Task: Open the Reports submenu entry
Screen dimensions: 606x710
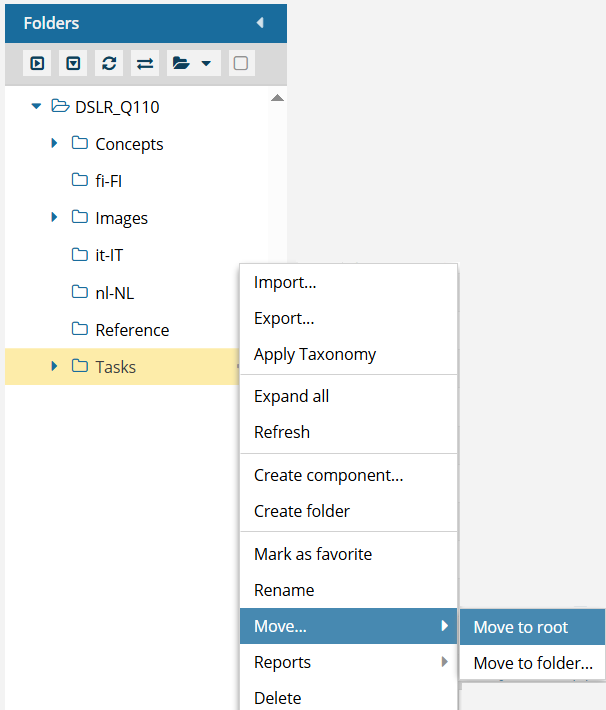Action: pos(348,662)
